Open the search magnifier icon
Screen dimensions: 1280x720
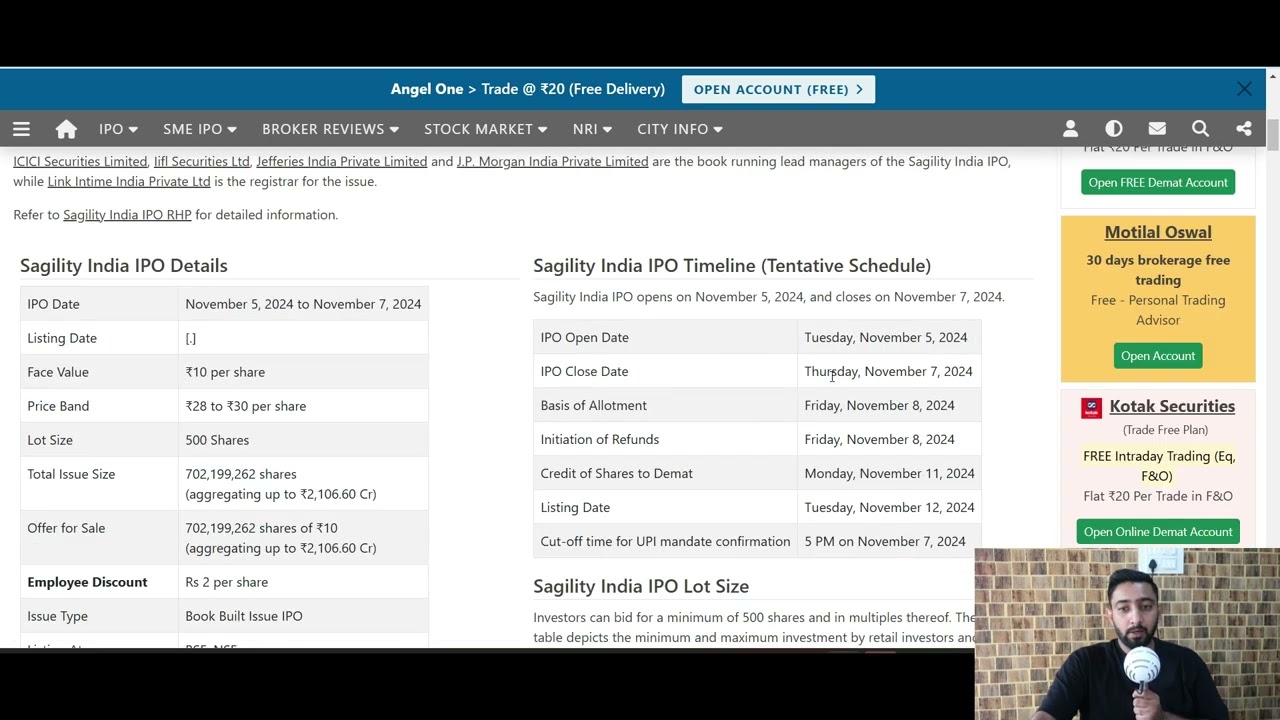coord(1200,129)
